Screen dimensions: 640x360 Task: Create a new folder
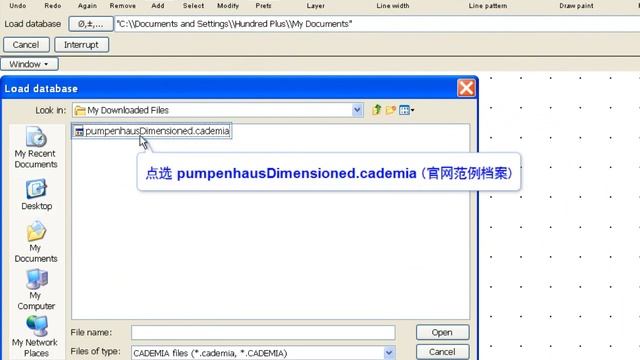click(391, 110)
